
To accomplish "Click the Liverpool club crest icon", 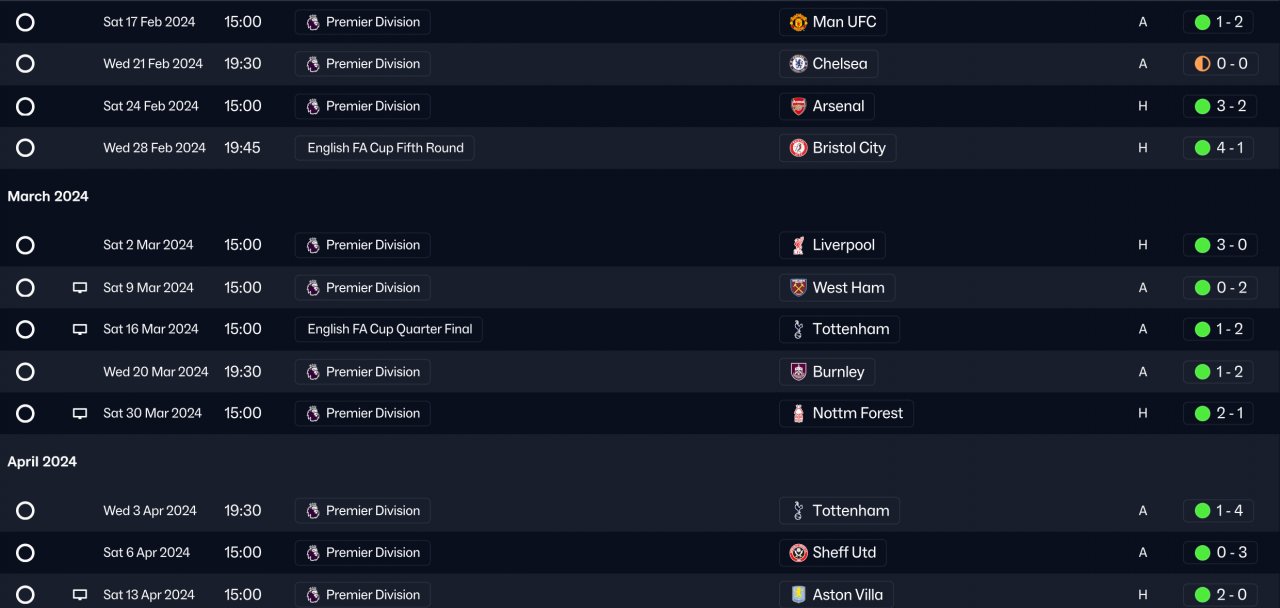I will point(798,245).
